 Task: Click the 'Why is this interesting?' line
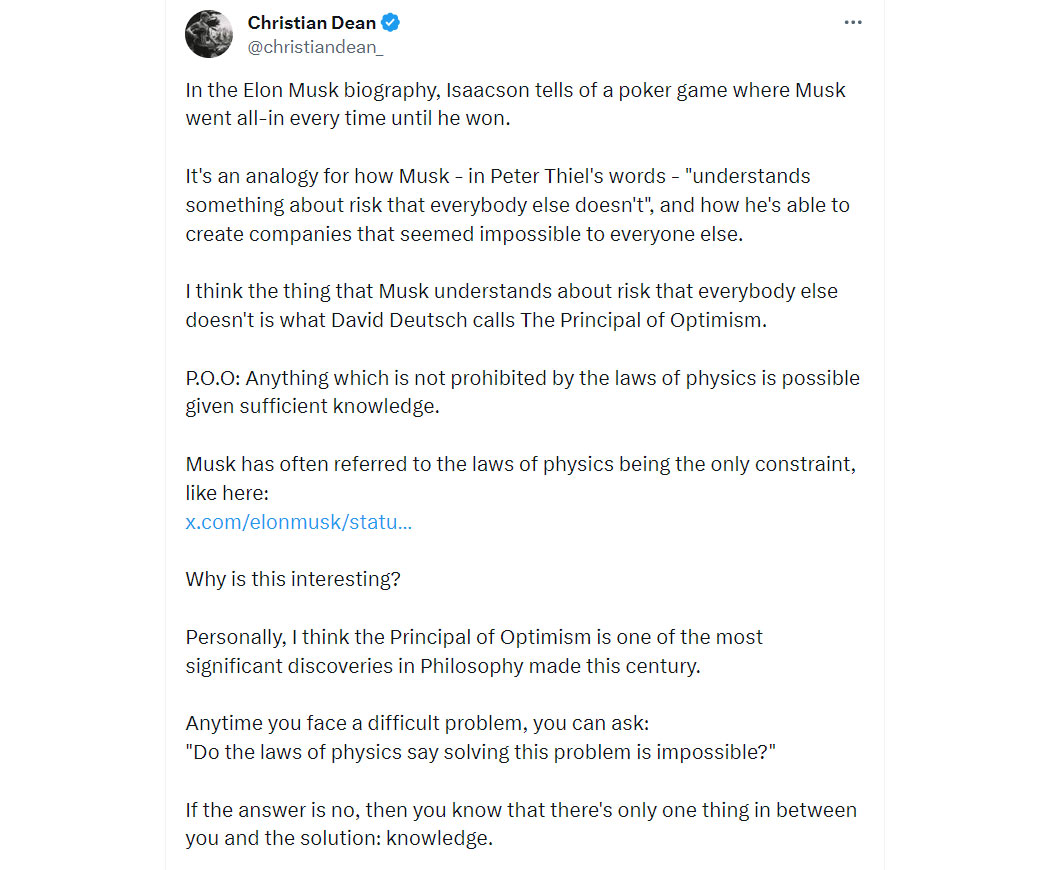293,579
